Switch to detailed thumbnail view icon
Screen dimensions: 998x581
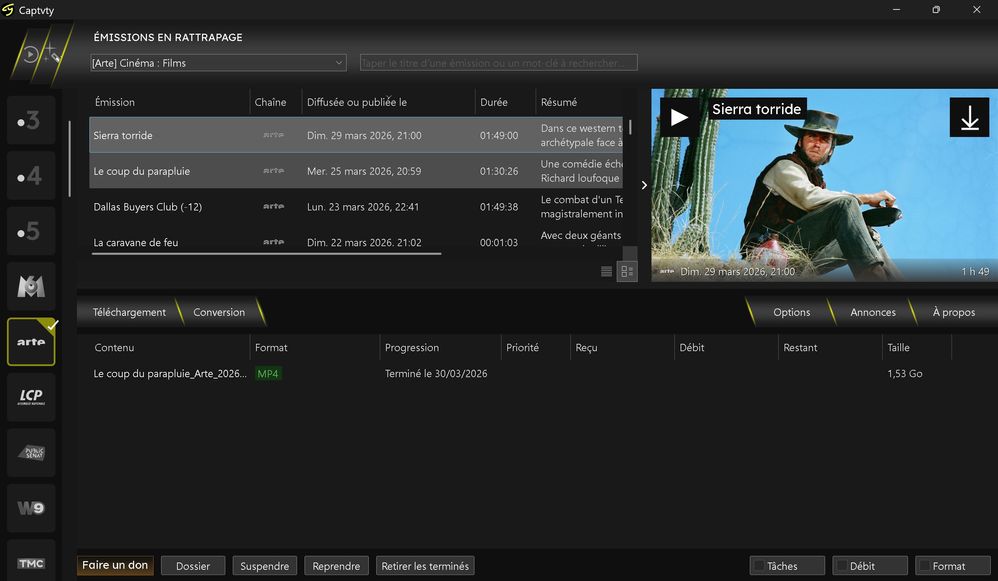(x=627, y=272)
